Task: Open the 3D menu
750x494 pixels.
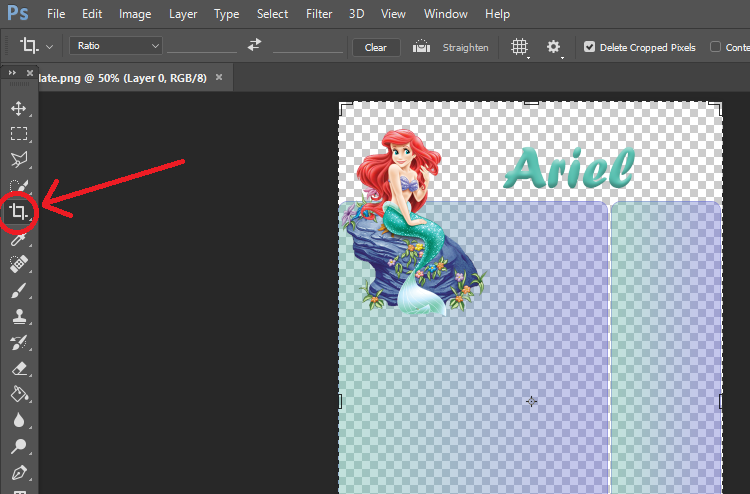Action: [x=356, y=14]
